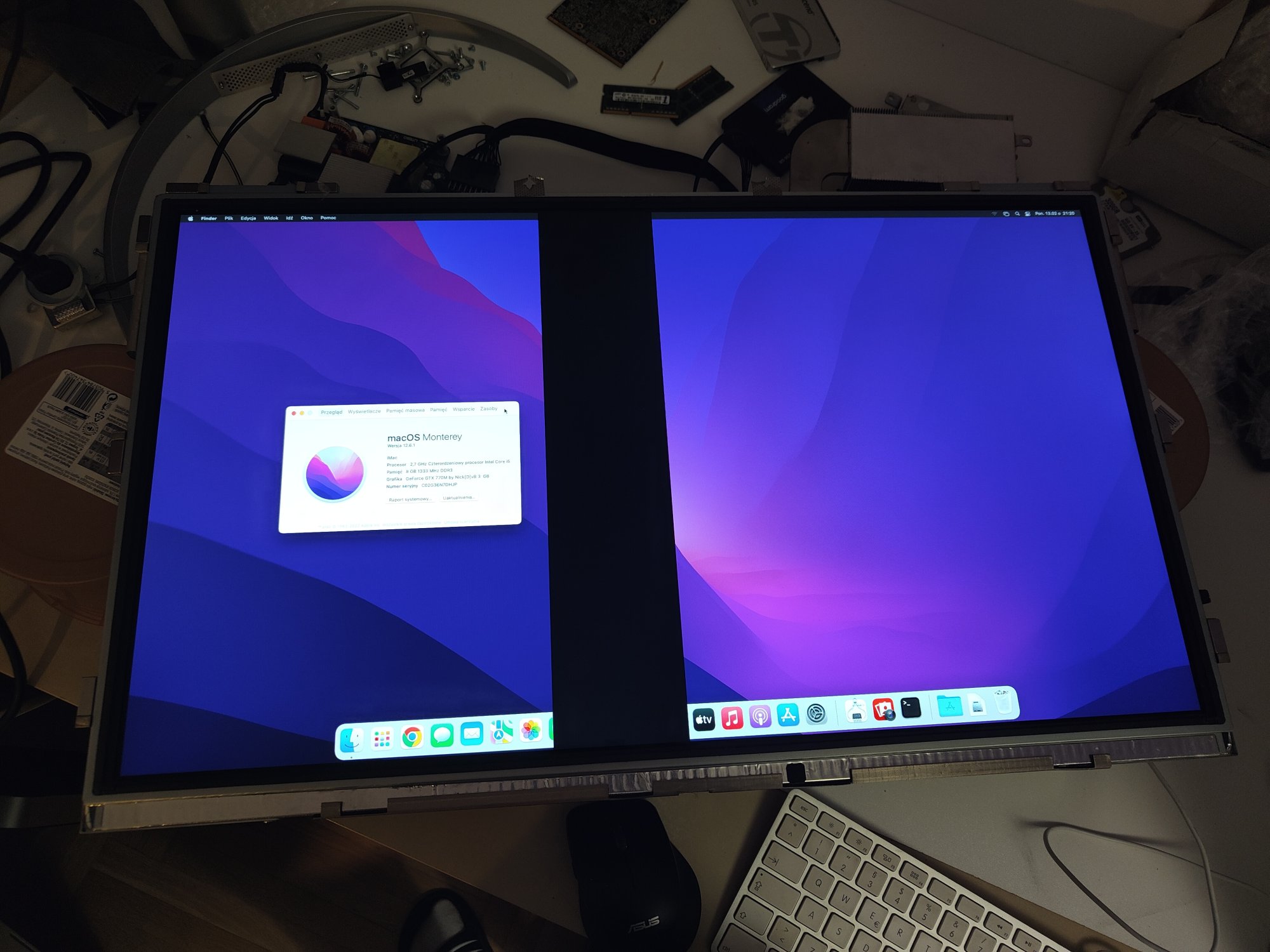Open Podcasts in the dock
The width and height of the screenshot is (1270, 952).
pyautogui.click(x=760, y=717)
